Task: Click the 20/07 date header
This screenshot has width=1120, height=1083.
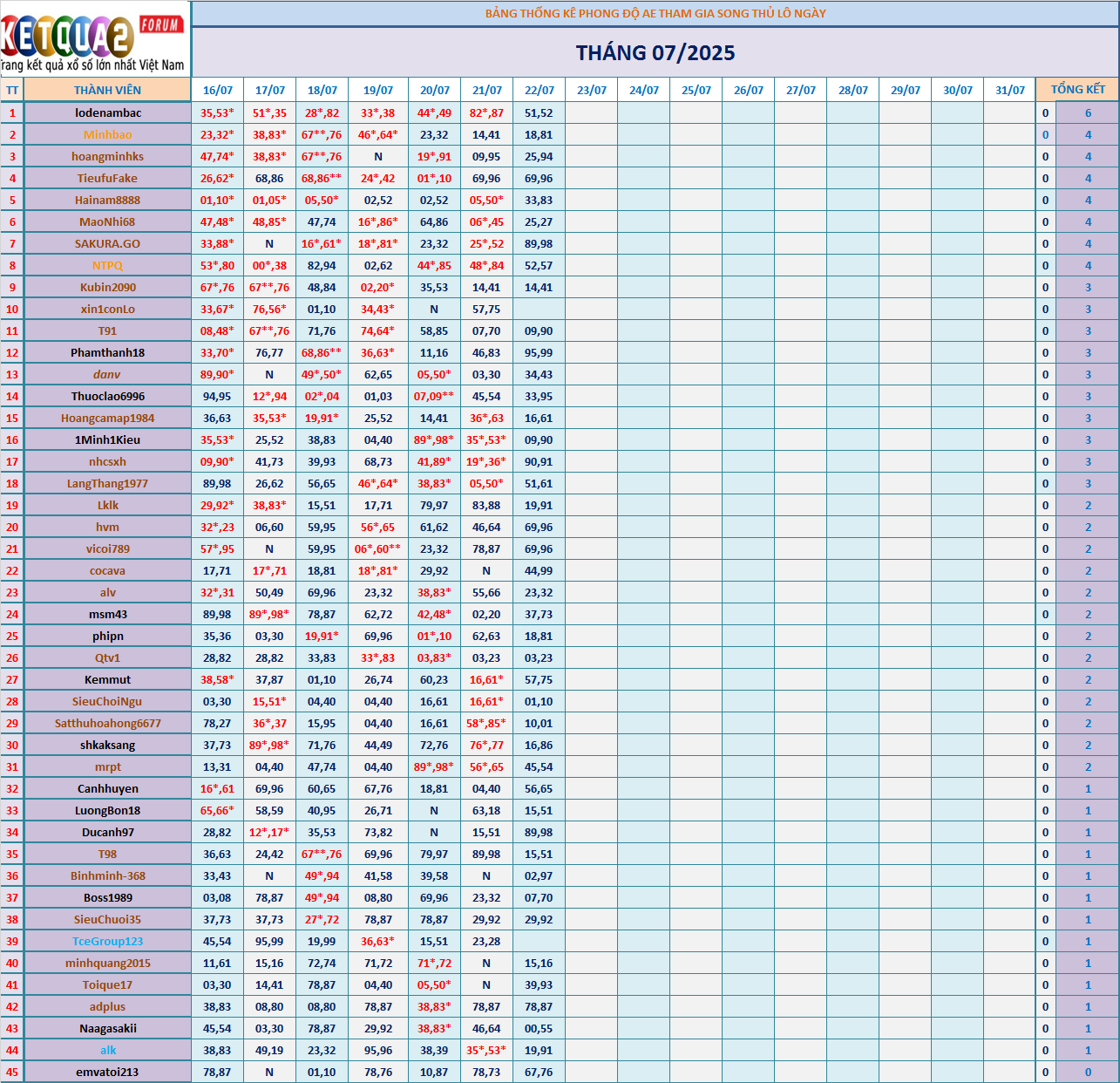Action: pos(434,90)
